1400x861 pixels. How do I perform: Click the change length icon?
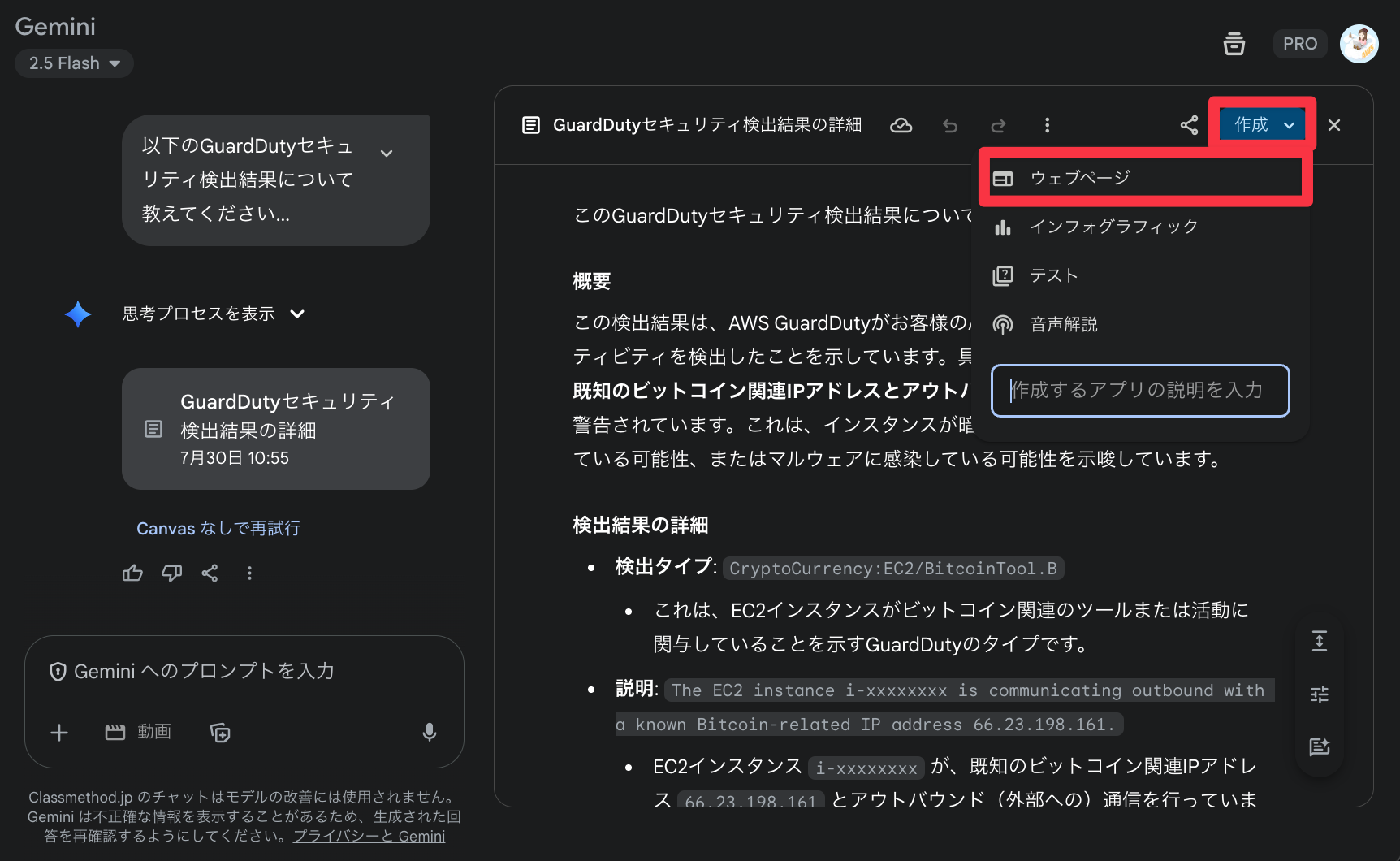(1320, 642)
